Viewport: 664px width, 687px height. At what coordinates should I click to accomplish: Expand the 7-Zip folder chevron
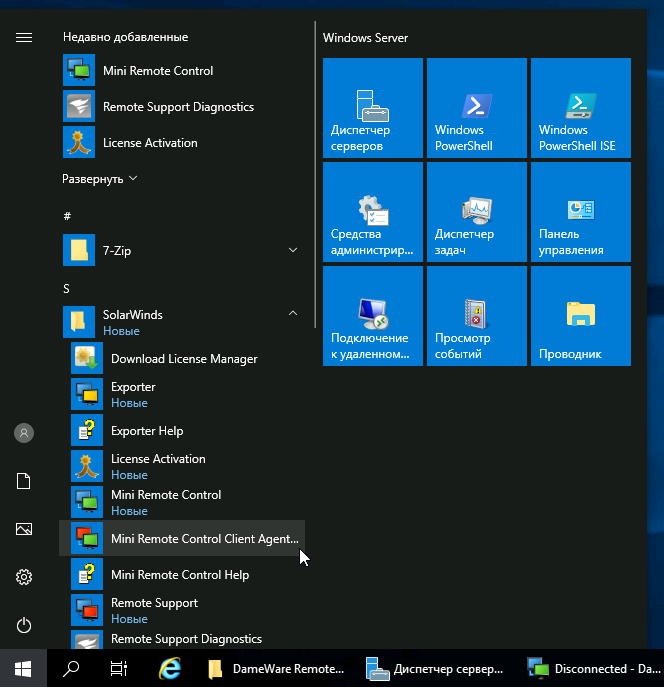[293, 250]
